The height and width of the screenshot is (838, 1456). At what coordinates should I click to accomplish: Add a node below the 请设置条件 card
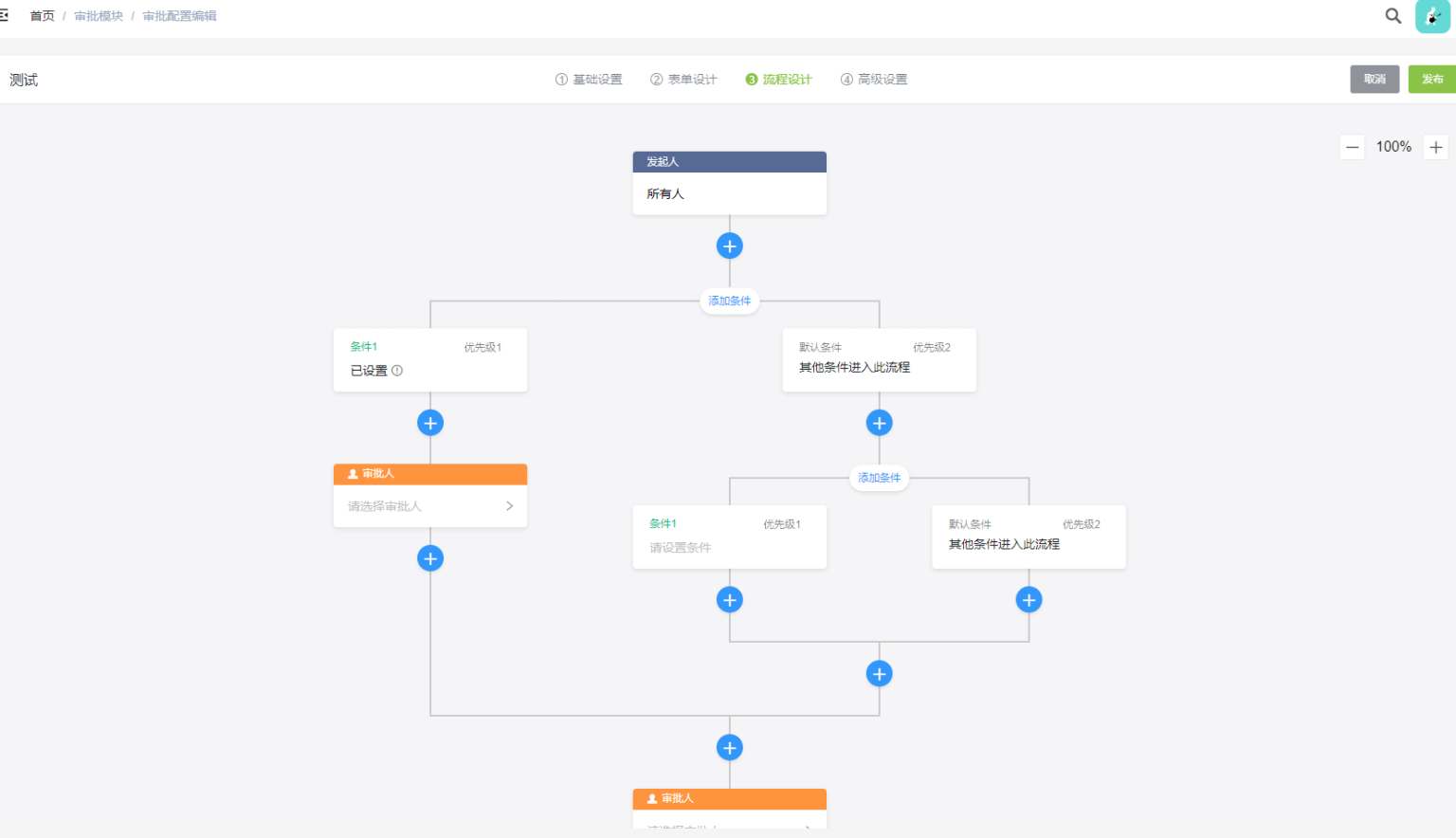[729, 600]
